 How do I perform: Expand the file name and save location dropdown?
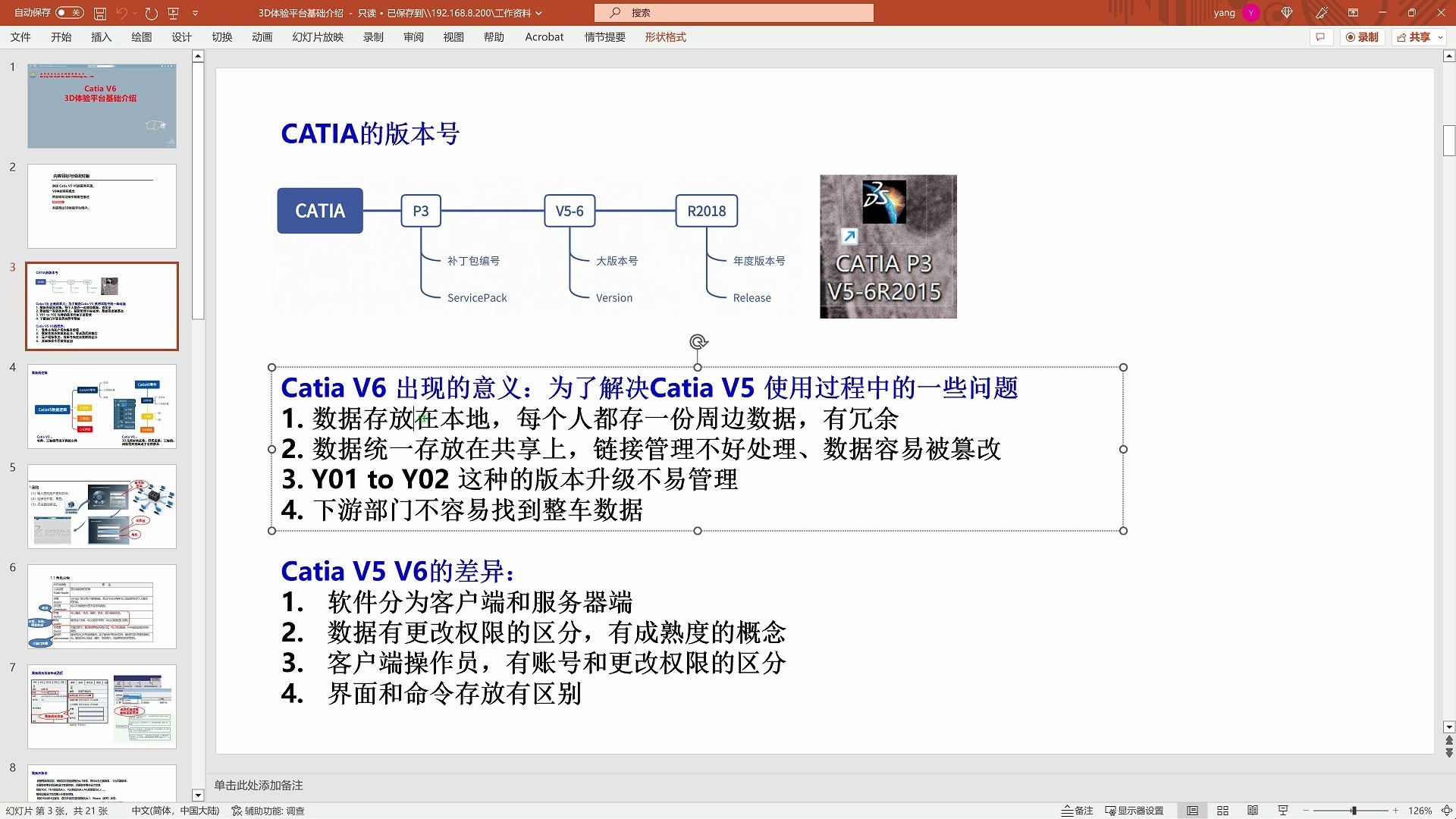pyautogui.click(x=539, y=13)
